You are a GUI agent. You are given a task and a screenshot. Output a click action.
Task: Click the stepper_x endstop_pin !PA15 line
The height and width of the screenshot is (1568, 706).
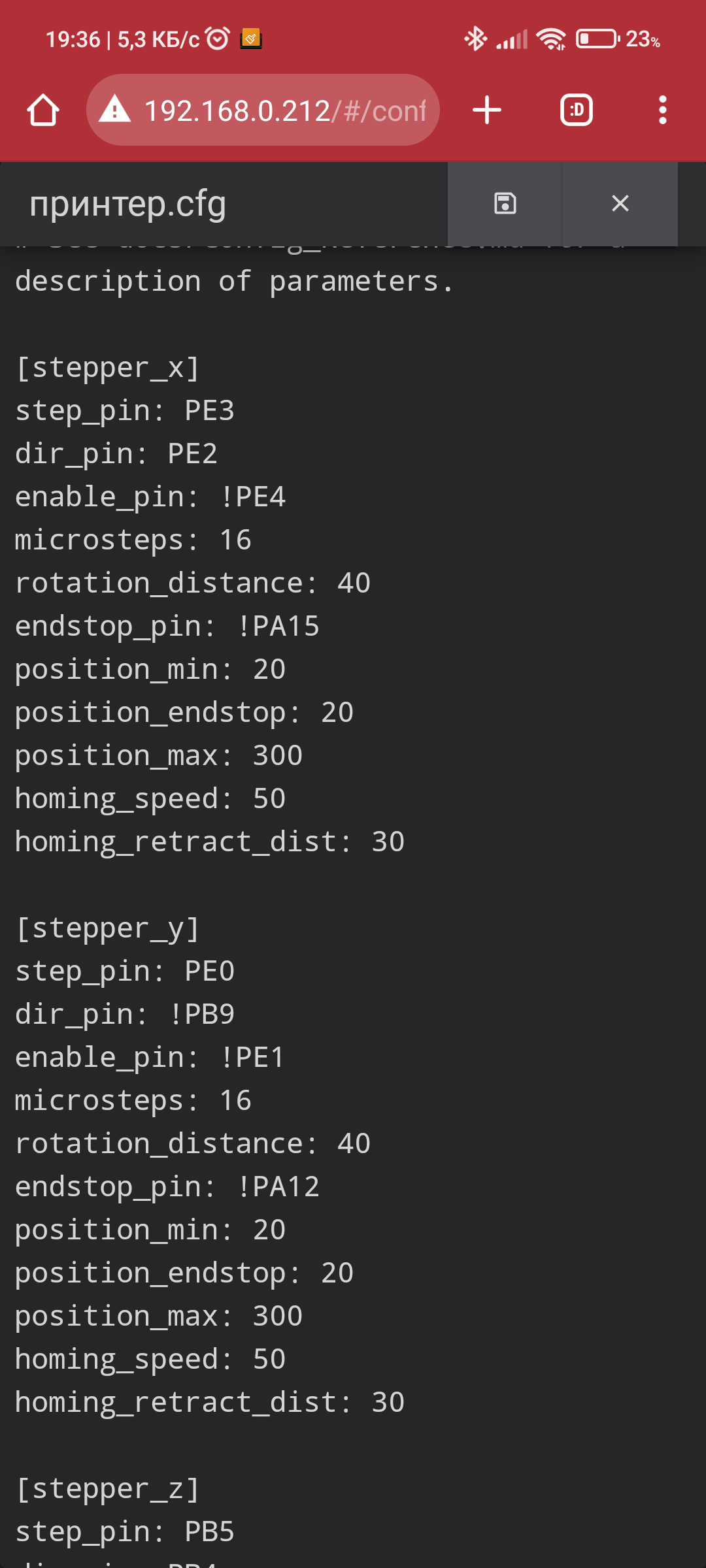(167, 627)
